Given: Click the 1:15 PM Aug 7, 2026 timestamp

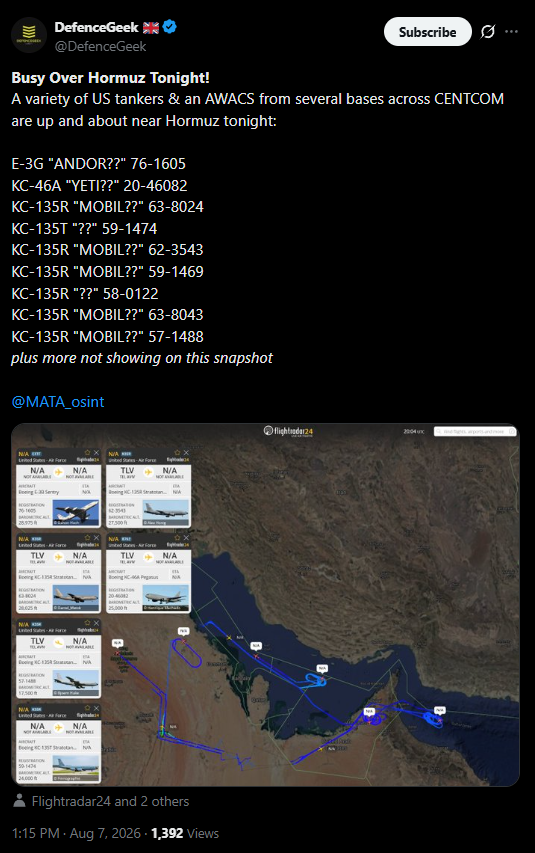Looking at the screenshot, I should click(x=76, y=833).
